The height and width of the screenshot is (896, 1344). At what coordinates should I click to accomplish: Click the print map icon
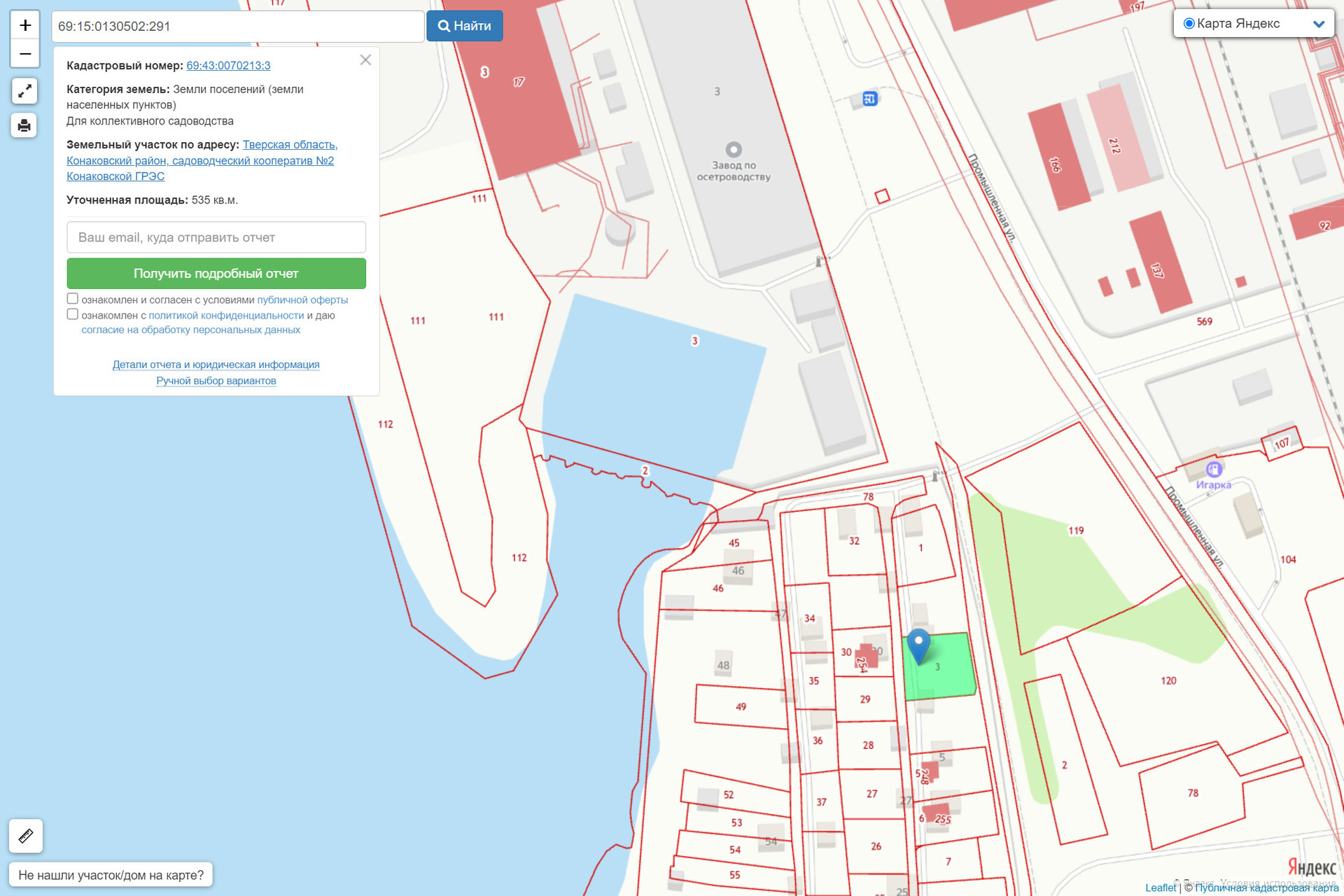tap(24, 125)
